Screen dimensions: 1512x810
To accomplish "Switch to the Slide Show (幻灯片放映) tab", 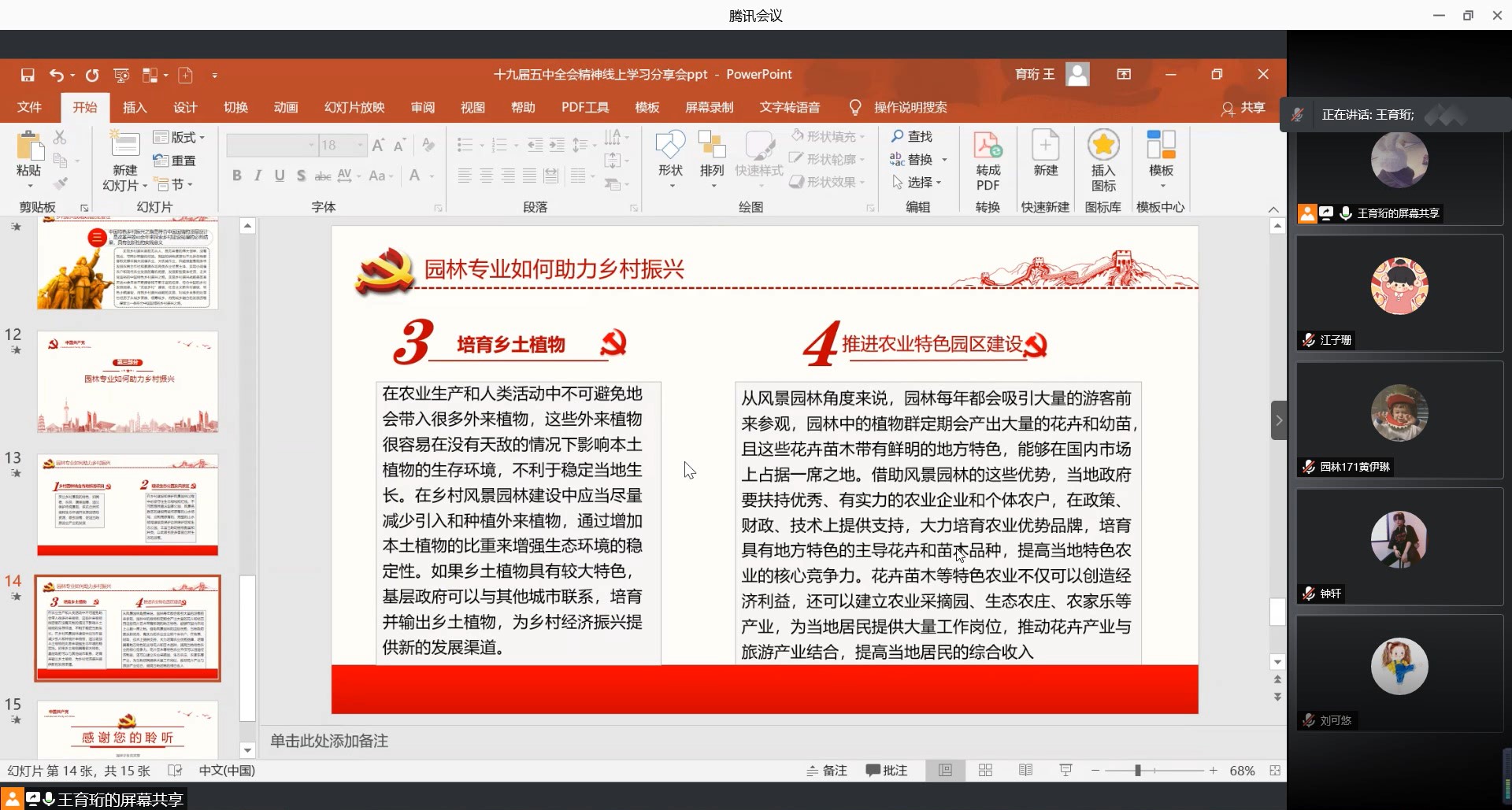I will point(354,107).
